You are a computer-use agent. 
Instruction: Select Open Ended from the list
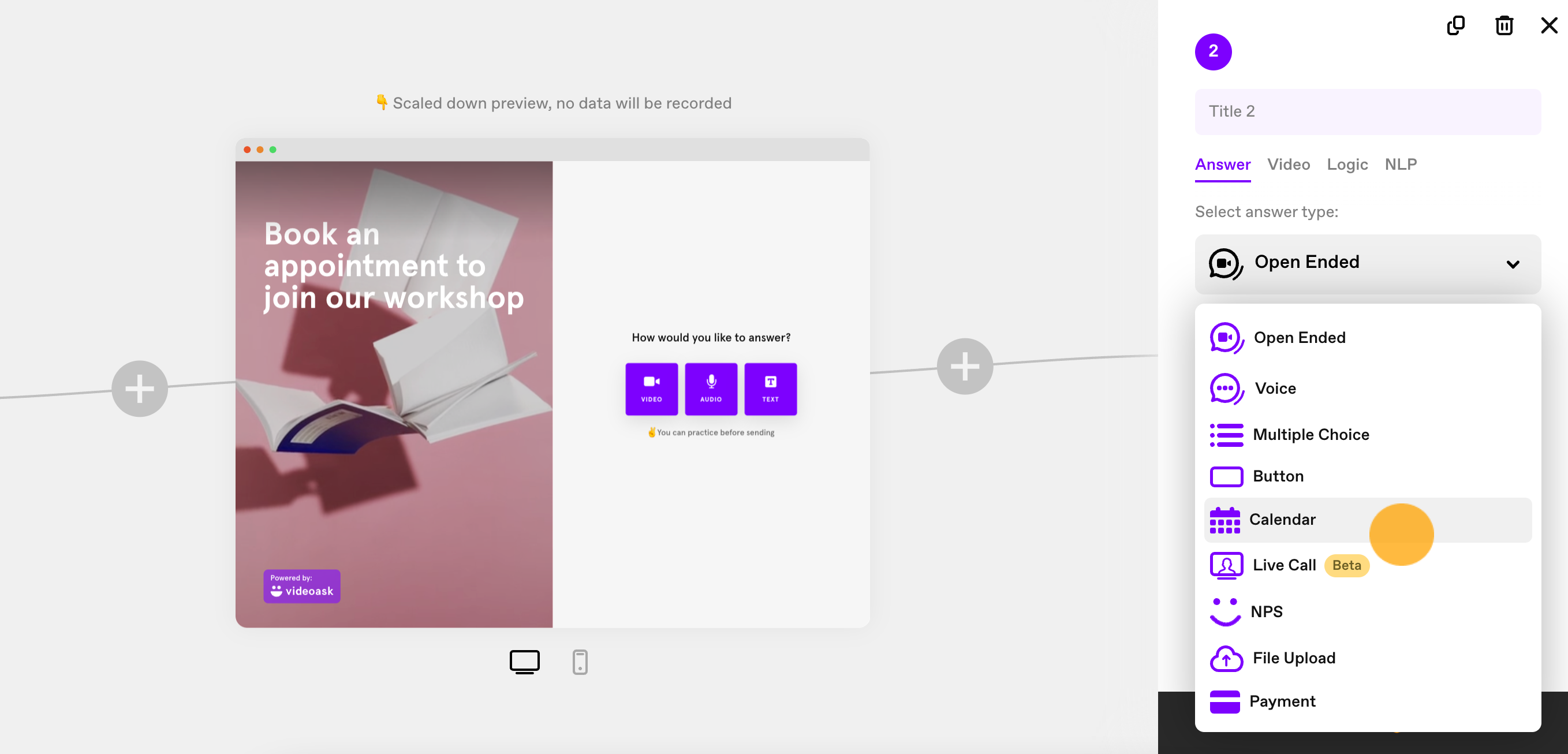1367,338
